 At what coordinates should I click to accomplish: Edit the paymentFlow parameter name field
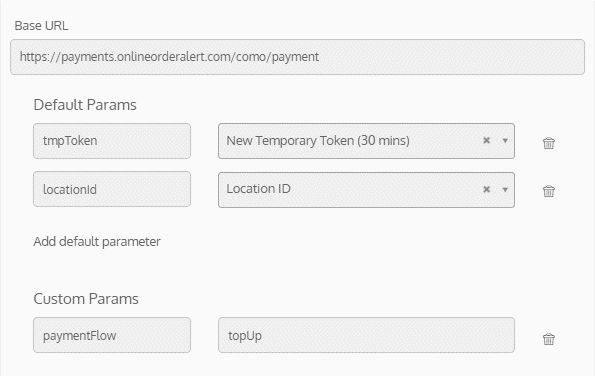click(112, 335)
